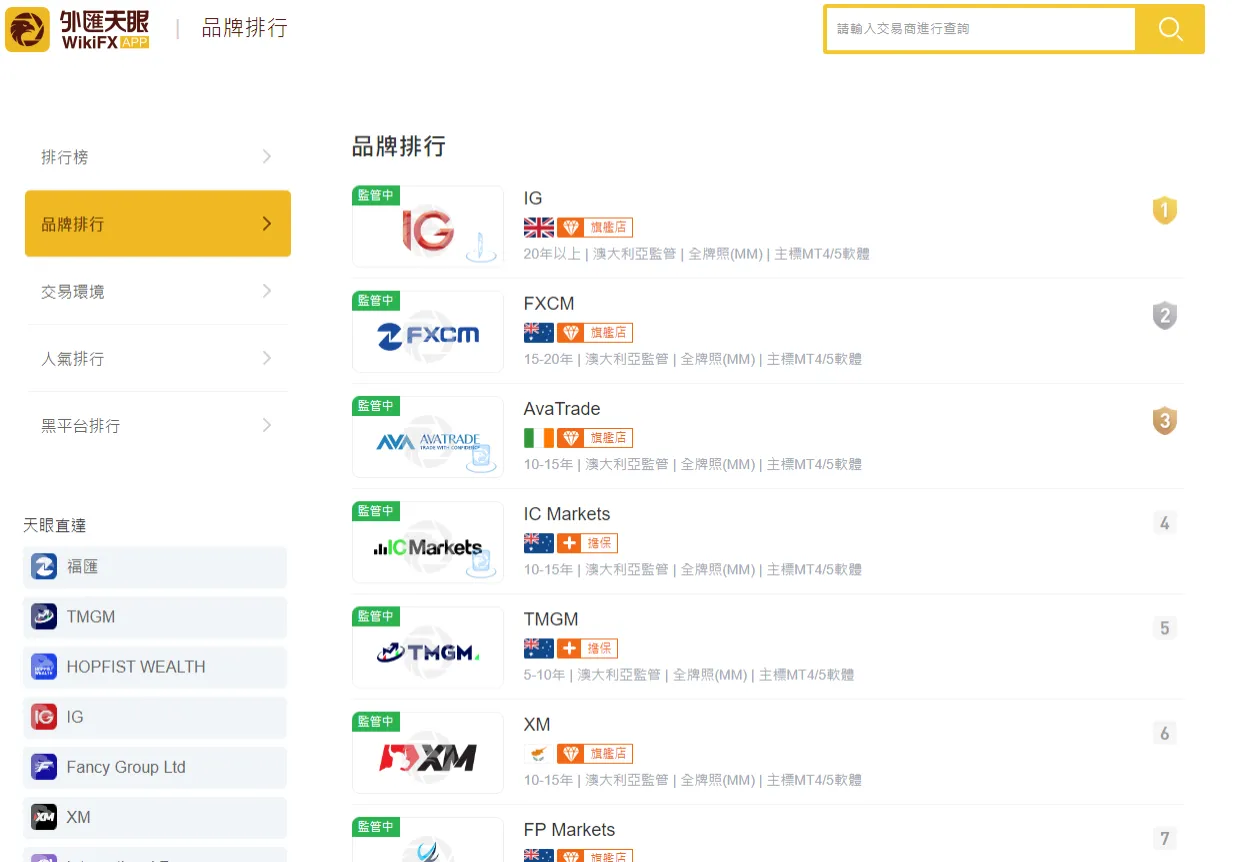Click the search input for brokers
The width and height of the screenshot is (1252, 862).
point(981,29)
